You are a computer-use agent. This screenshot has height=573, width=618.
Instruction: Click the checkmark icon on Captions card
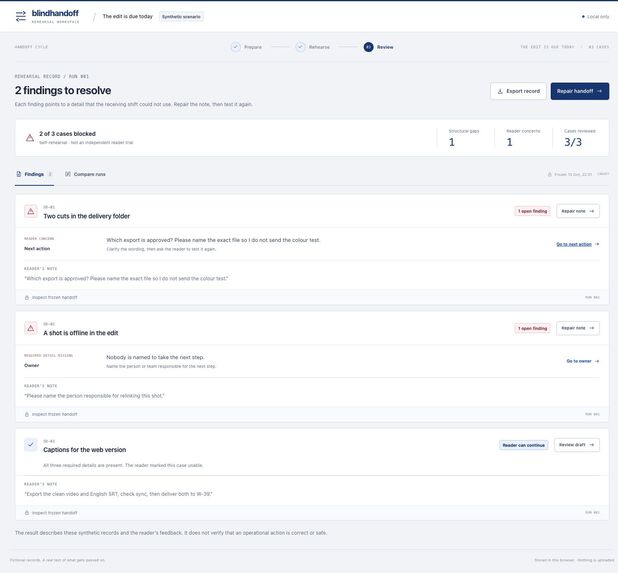[x=31, y=445]
